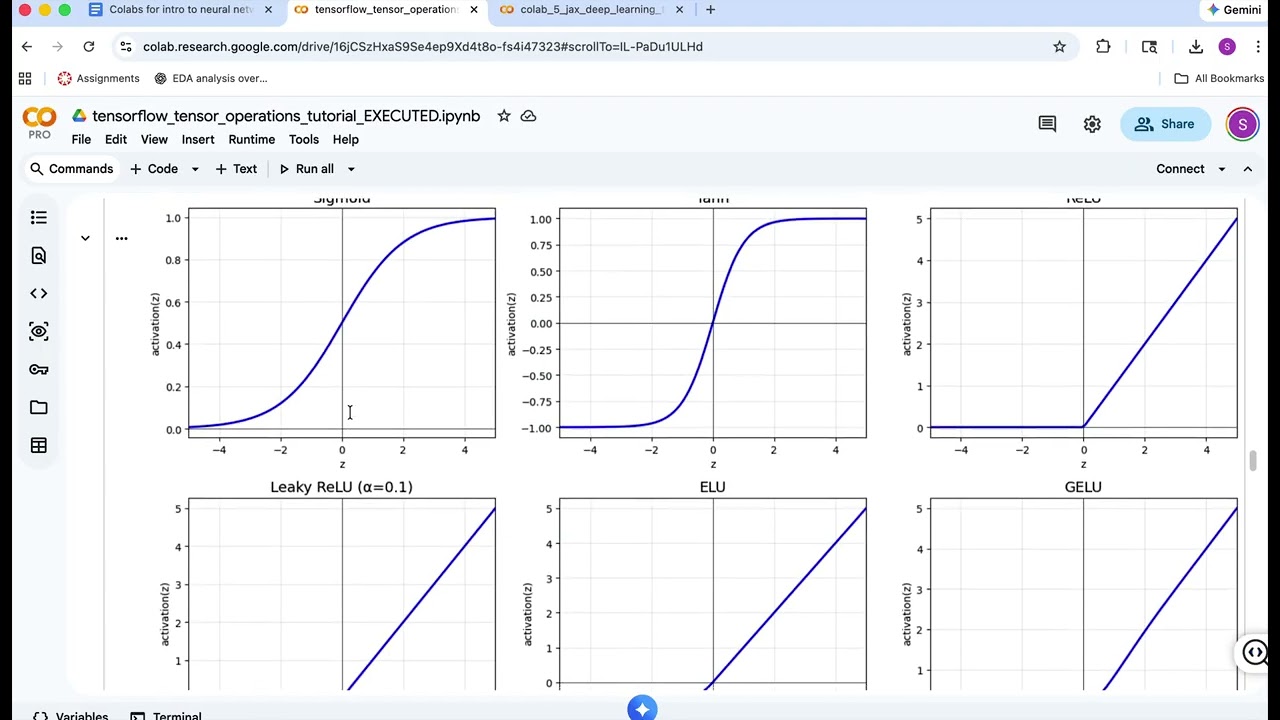Open the browser extensions puzzle icon
The height and width of the screenshot is (720, 1280).
click(x=1103, y=46)
